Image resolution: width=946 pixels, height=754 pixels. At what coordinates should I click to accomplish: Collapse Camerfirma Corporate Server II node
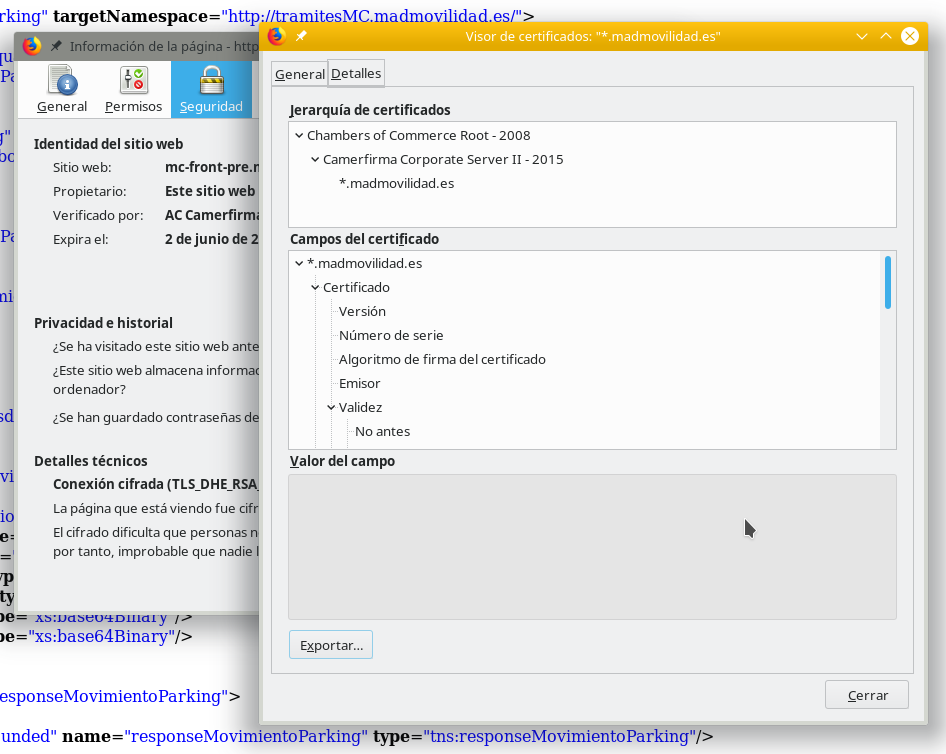click(315, 159)
